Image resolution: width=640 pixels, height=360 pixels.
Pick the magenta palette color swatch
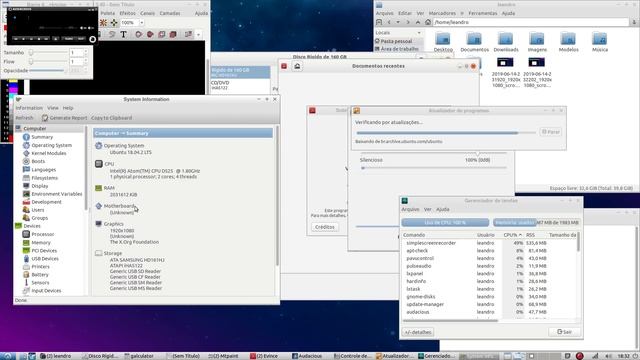(x=13, y=90)
